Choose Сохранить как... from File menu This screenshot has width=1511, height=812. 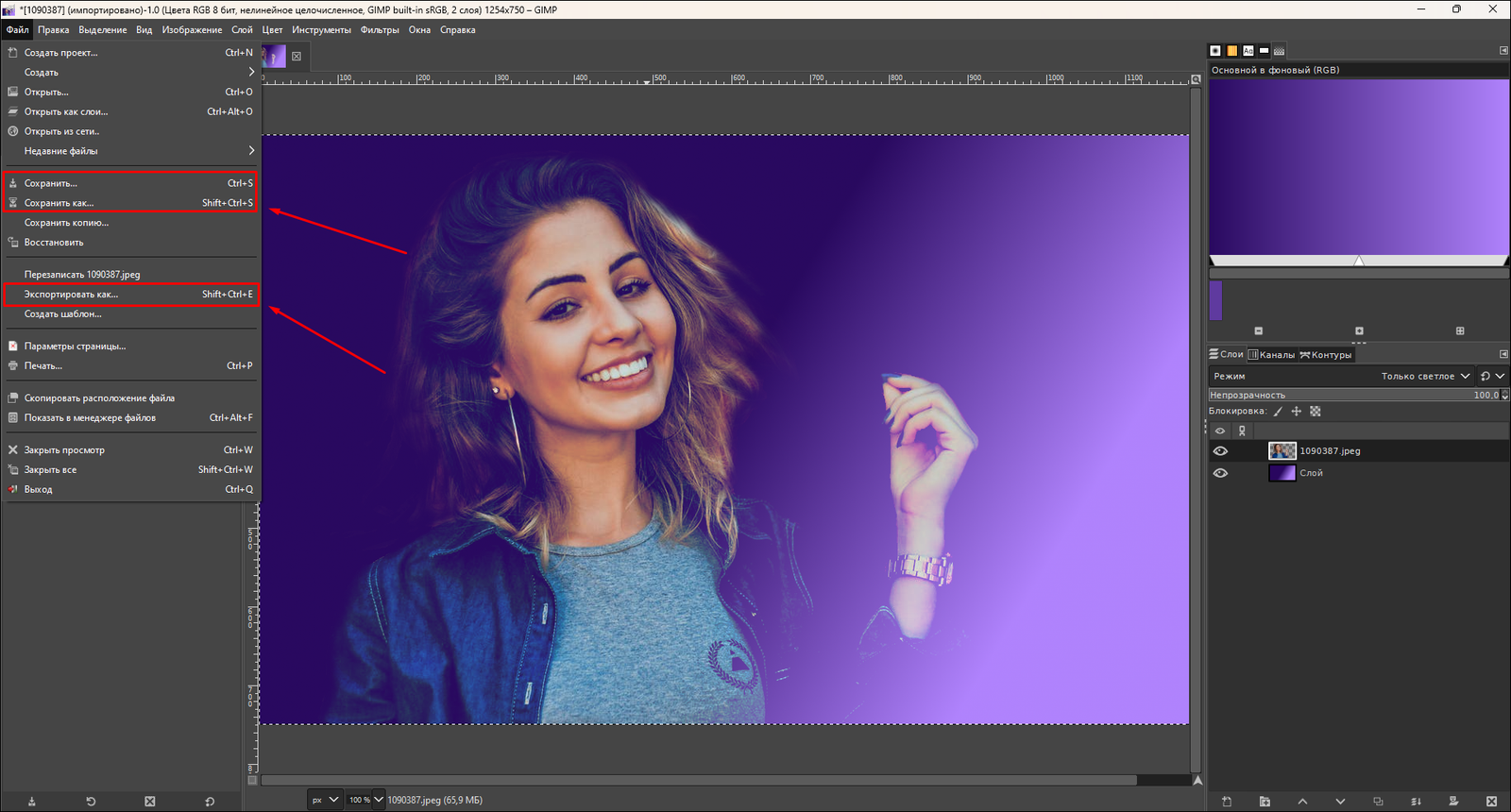click(x=131, y=203)
